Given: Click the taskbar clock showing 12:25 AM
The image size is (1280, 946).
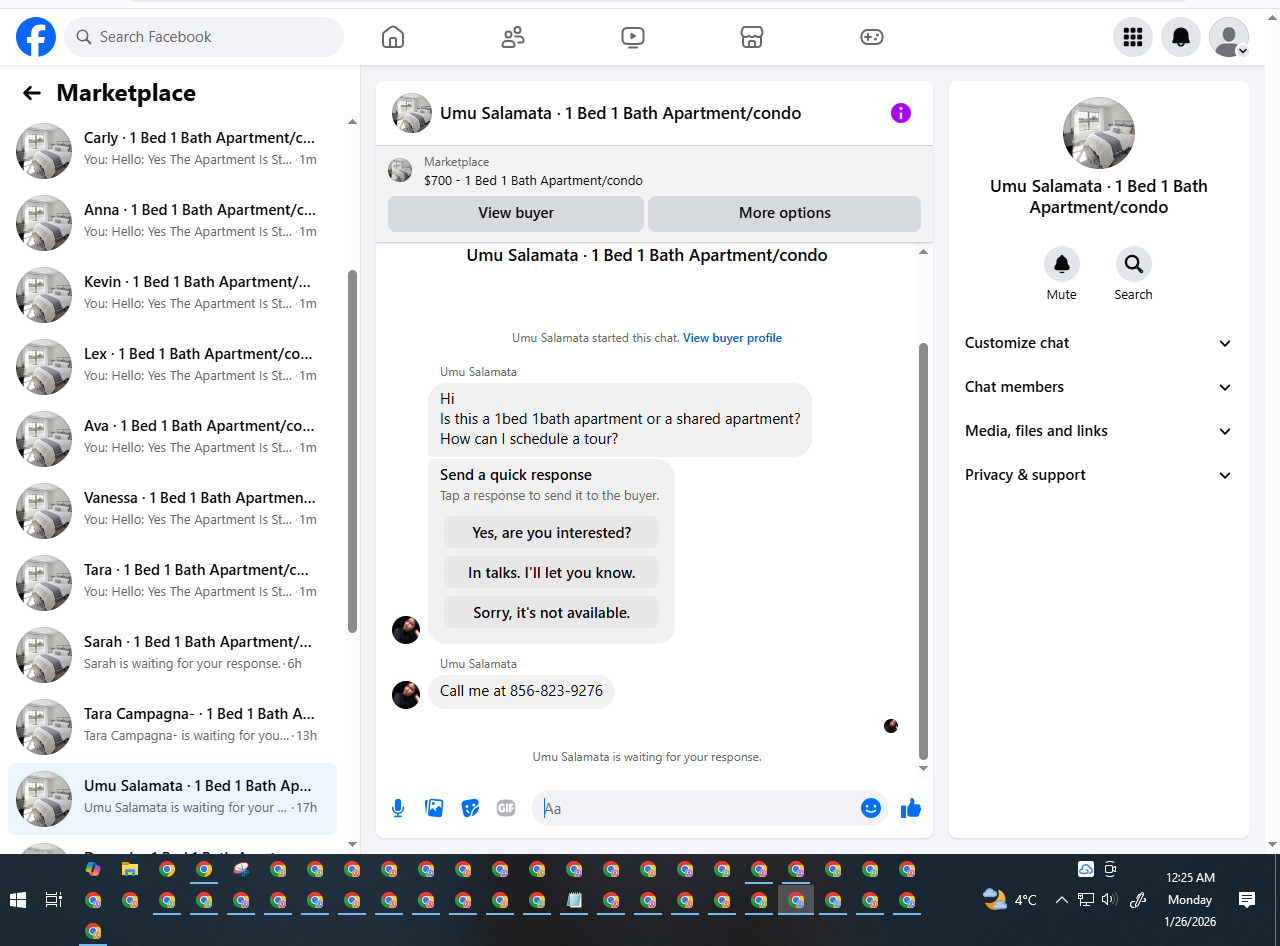Looking at the screenshot, I should click(1190, 900).
